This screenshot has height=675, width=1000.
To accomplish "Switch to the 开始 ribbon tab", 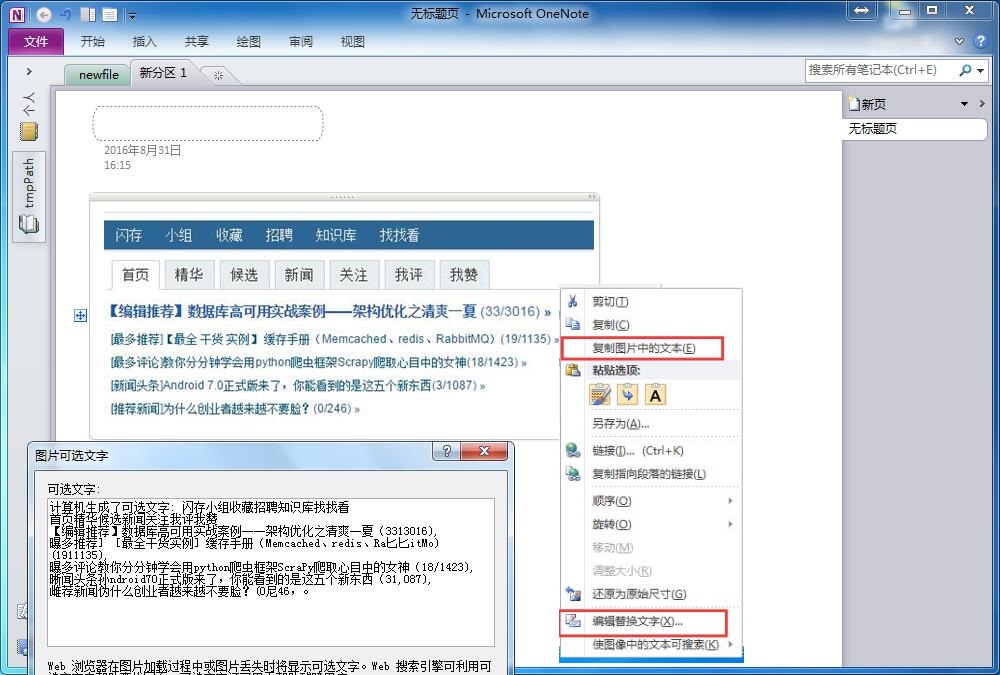I will click(x=92, y=41).
